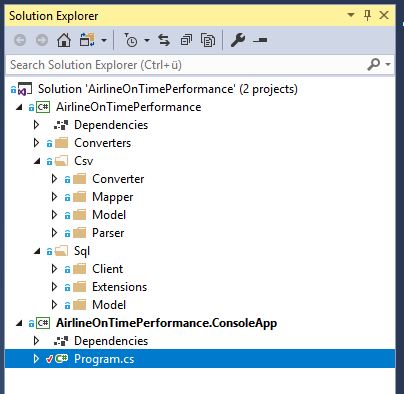404x394 pixels.
Task: Toggle Show All Files icon
Action: [208, 40]
